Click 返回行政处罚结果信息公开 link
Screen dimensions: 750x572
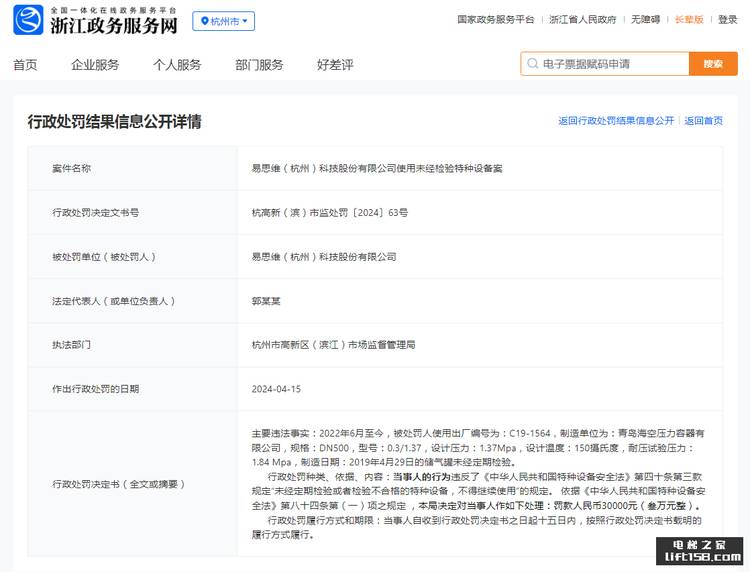tap(616, 121)
